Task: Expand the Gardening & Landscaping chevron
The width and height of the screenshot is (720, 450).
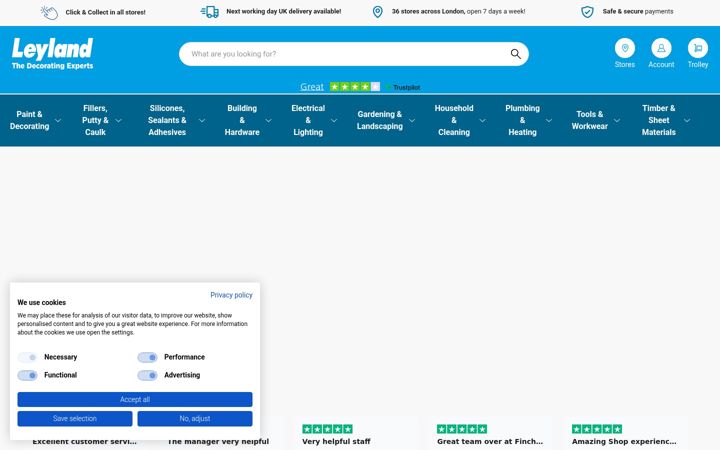Action: [x=412, y=120]
